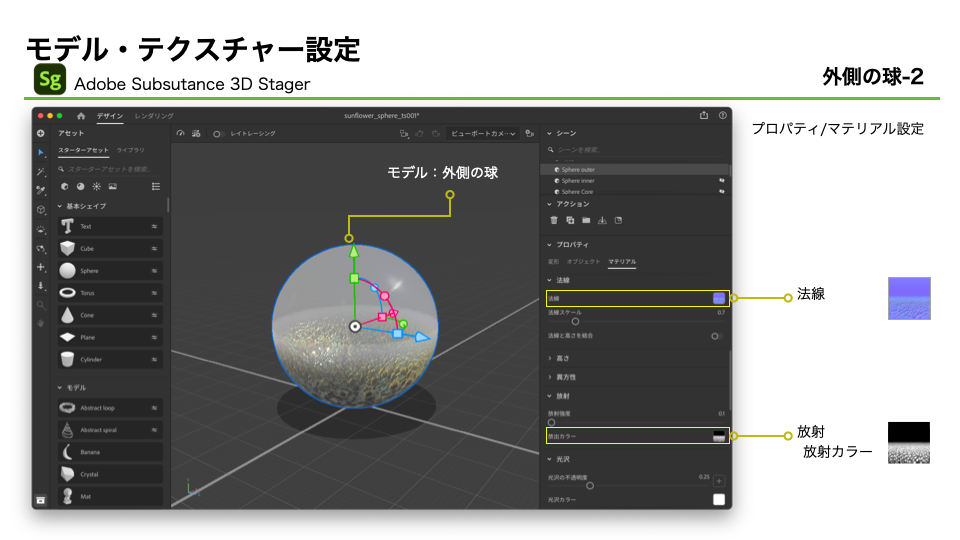960x540 pixels.
Task: Click the emission color texture swatch
Action: coord(719,436)
